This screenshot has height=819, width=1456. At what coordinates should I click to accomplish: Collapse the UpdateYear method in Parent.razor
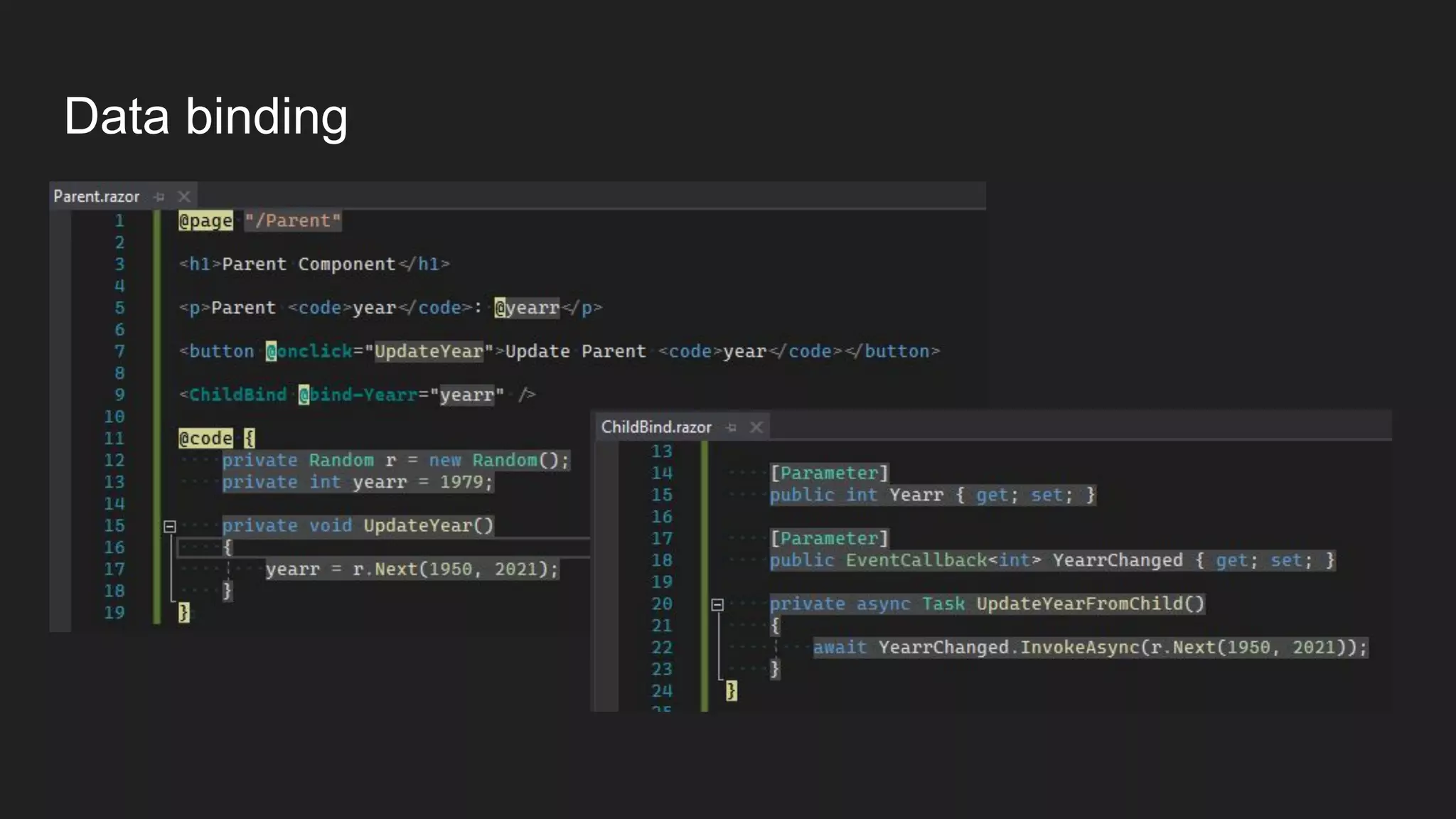coord(170,527)
